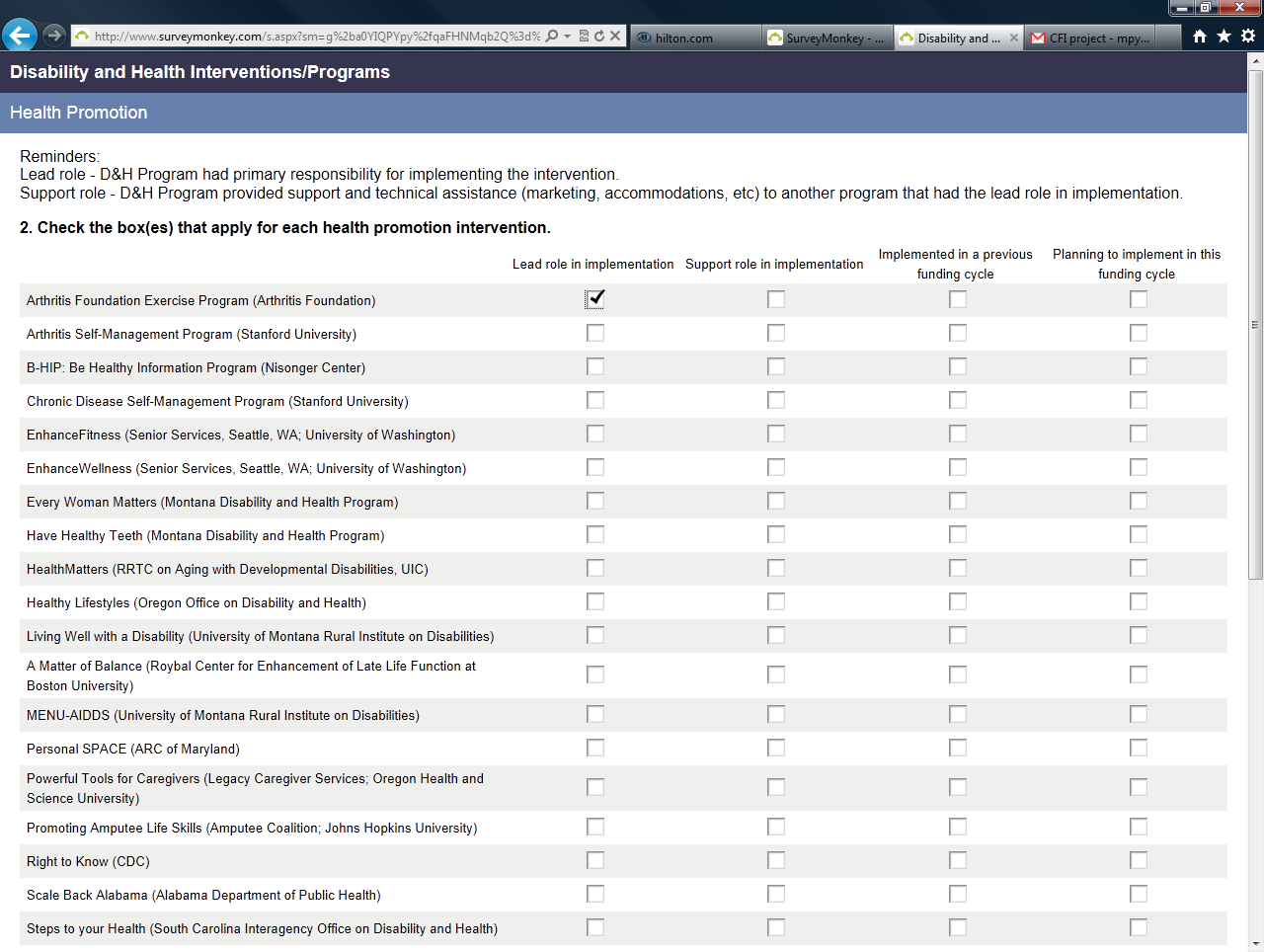
Task: Check Support role for Arthritis Foundation Exercise Program
Action: pyautogui.click(x=776, y=299)
